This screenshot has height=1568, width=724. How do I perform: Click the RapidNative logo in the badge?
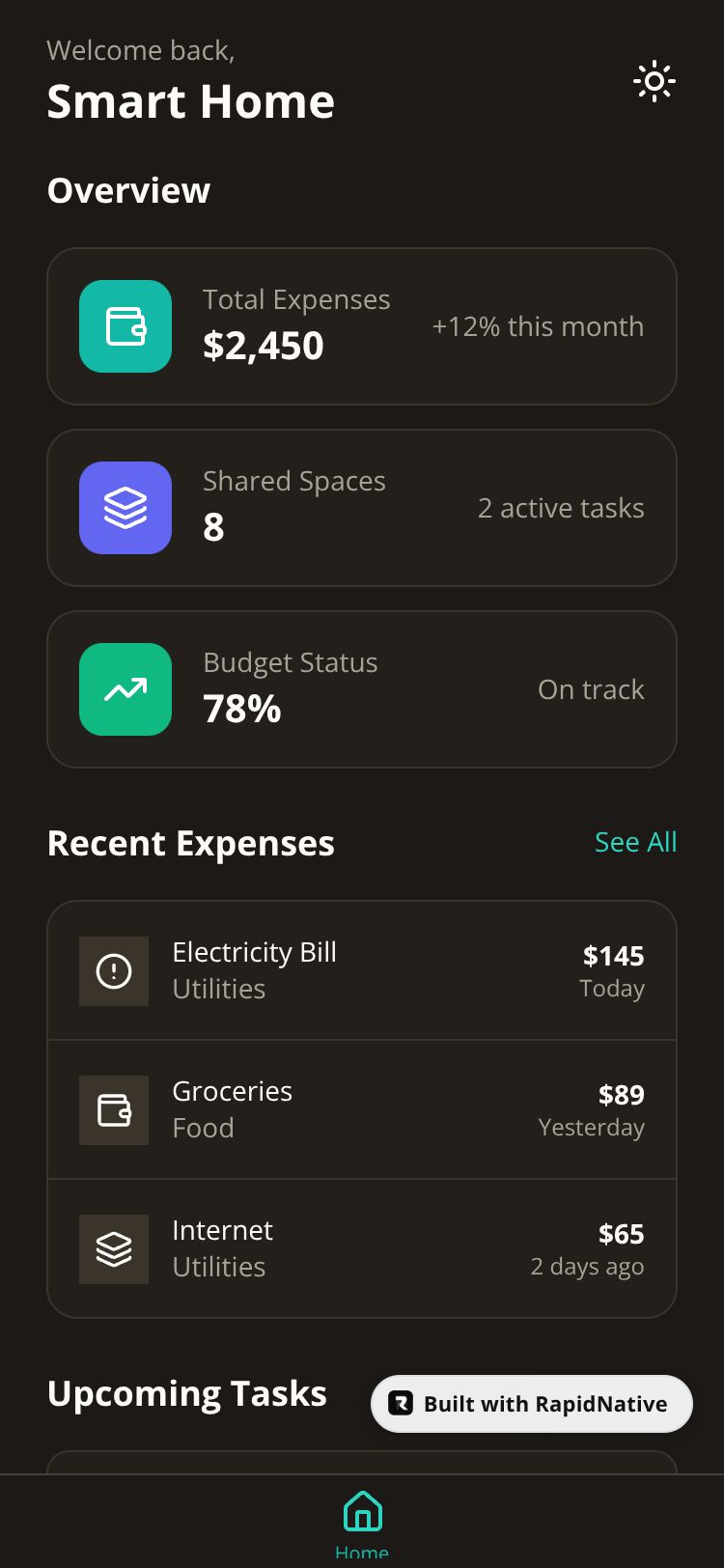(401, 1404)
